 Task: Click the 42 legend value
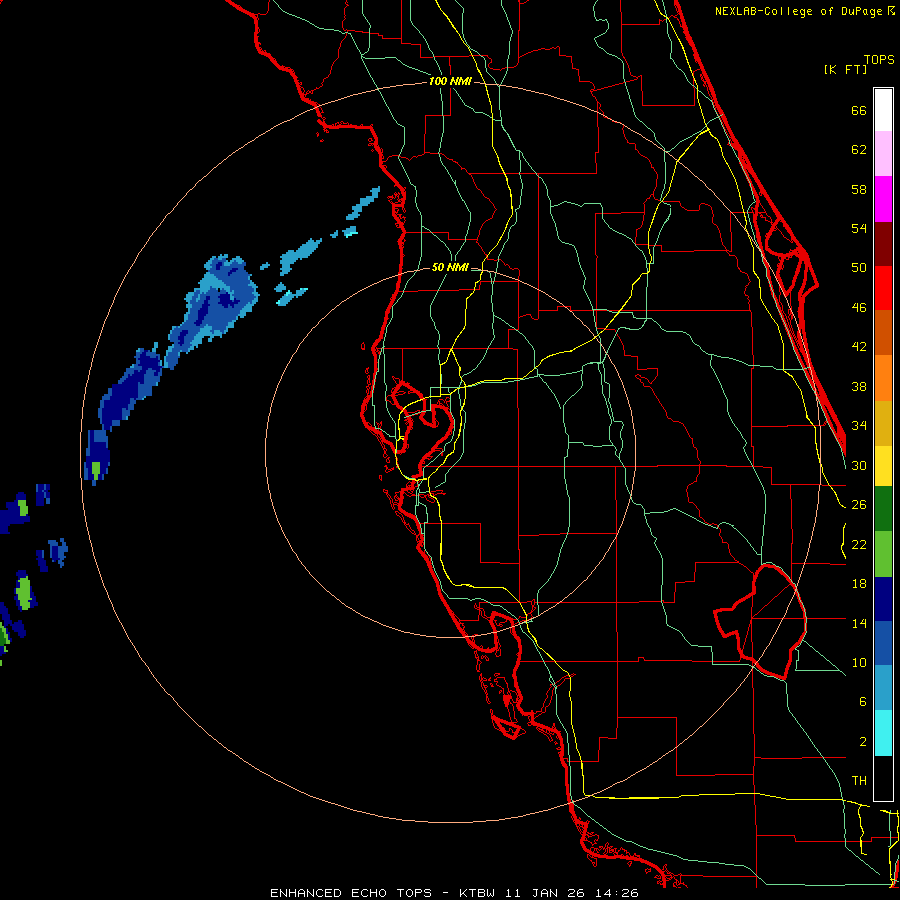pos(859,347)
